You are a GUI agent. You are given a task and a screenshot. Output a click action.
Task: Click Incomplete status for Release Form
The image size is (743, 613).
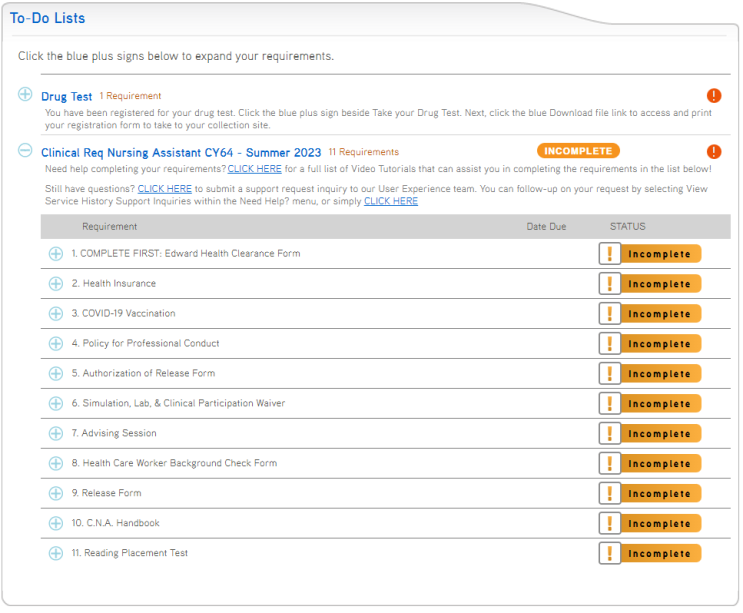click(661, 493)
